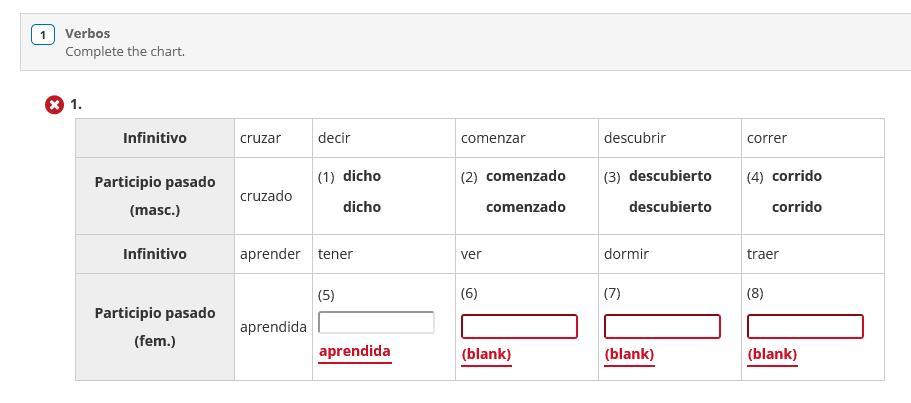Click the 'Verbos' activity title
Image resolution: width=911 pixels, height=403 pixels.
88,33
